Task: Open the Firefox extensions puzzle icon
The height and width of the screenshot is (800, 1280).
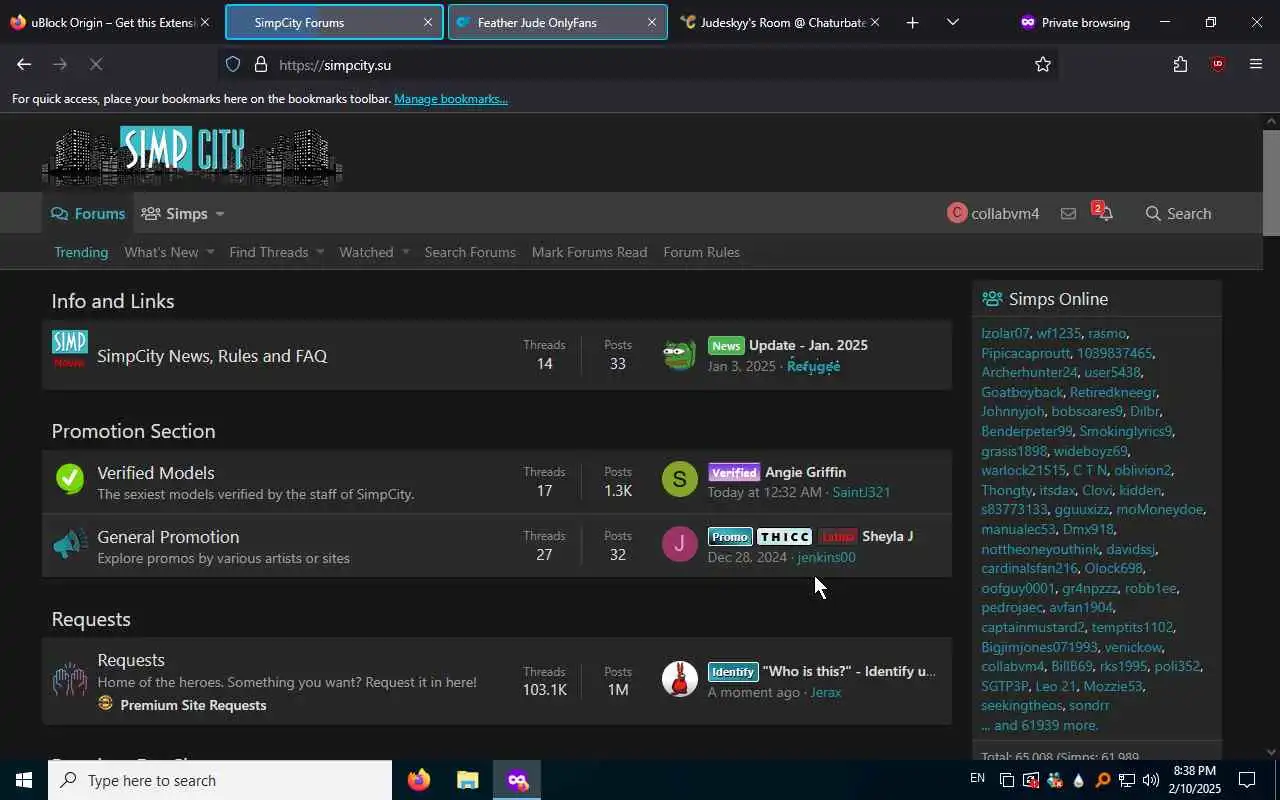Action: click(1180, 64)
